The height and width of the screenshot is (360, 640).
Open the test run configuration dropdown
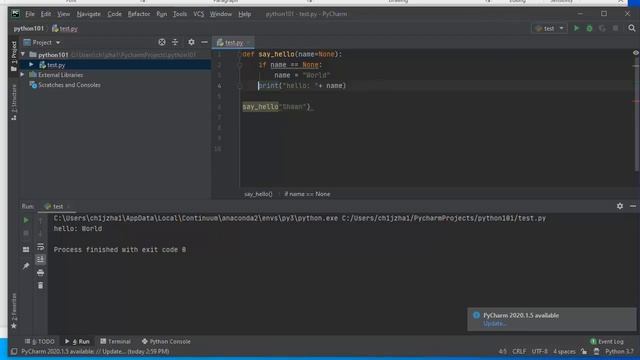click(549, 29)
